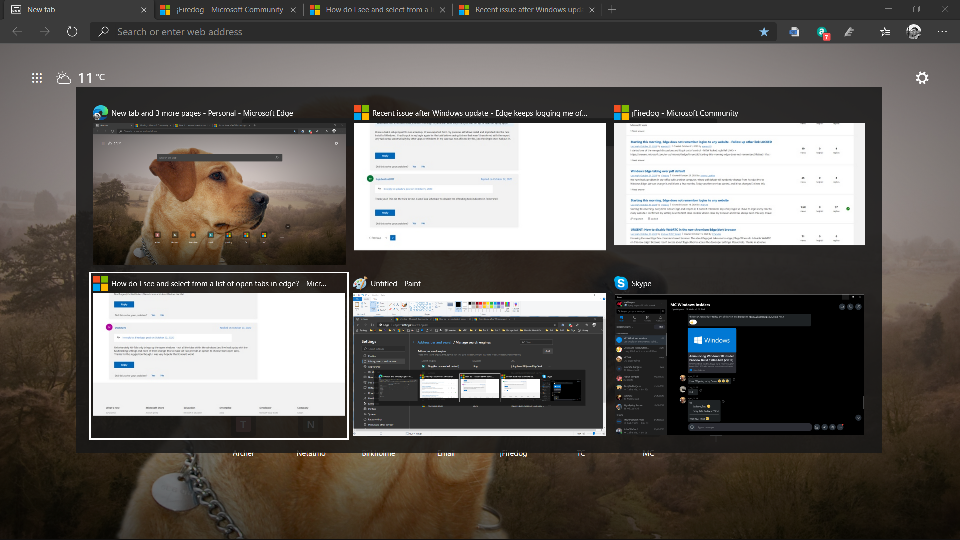Open the weather 11°C widget
Viewport: 960px width, 540px height.
tap(81, 78)
